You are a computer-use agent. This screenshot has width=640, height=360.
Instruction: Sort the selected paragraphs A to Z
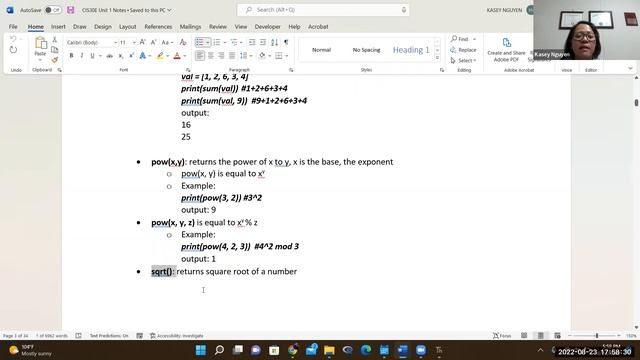coord(274,42)
